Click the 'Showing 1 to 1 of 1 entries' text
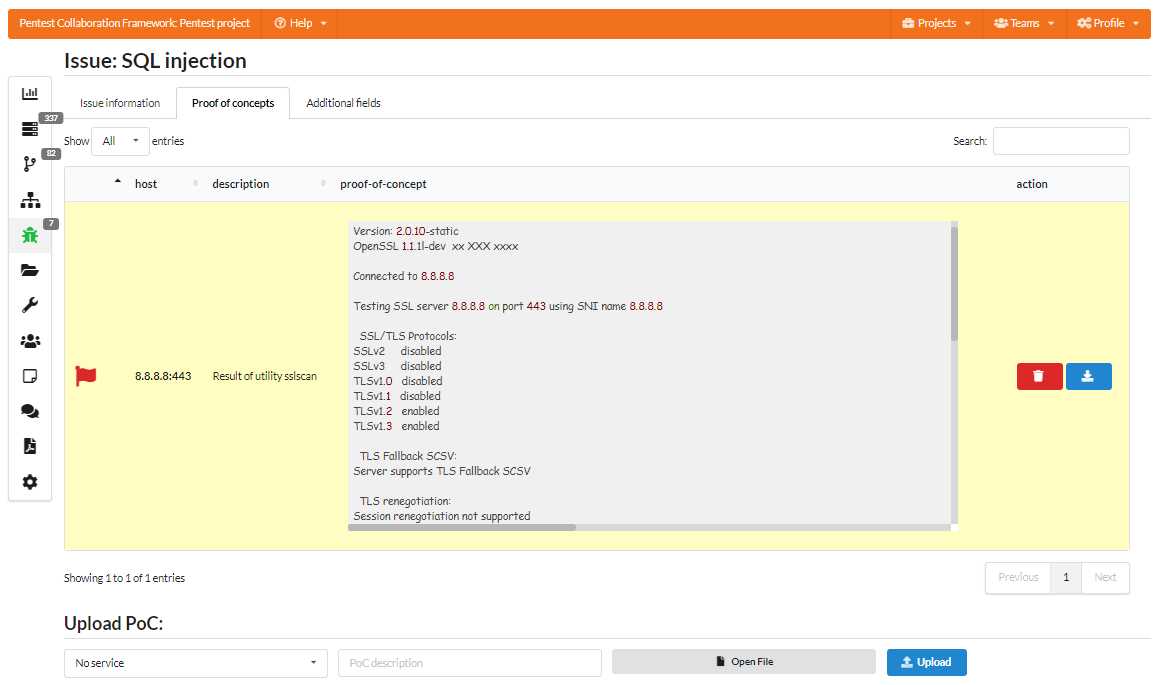This screenshot has width=1156, height=685. pos(124,578)
